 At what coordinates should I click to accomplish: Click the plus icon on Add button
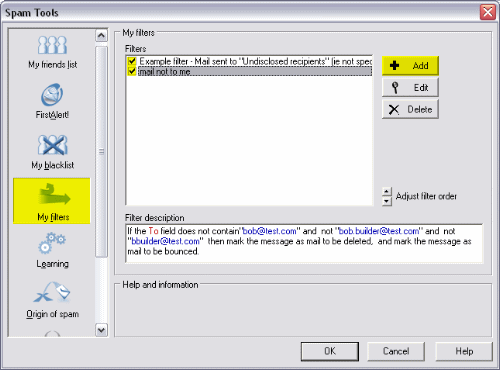[x=394, y=65]
